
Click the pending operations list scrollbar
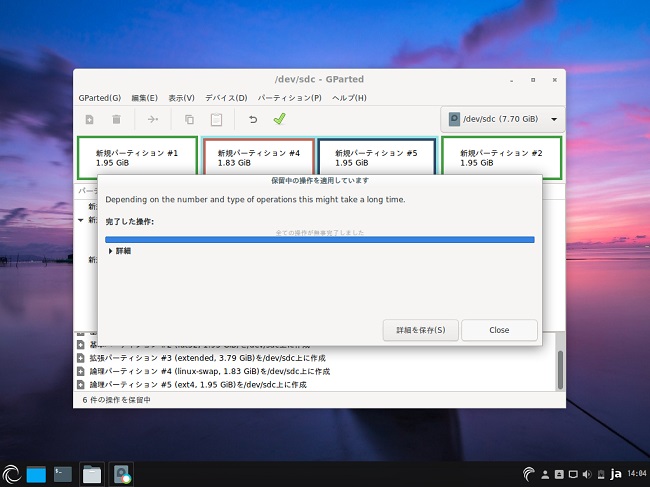point(560,370)
